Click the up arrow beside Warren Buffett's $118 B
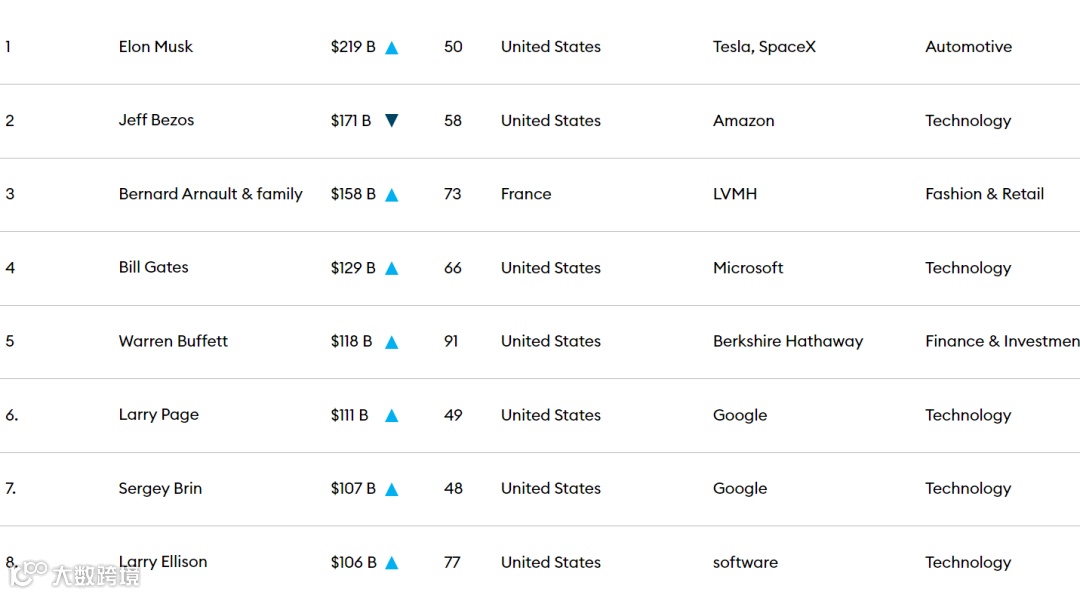Screen dimensions: 1080x595 point(392,342)
